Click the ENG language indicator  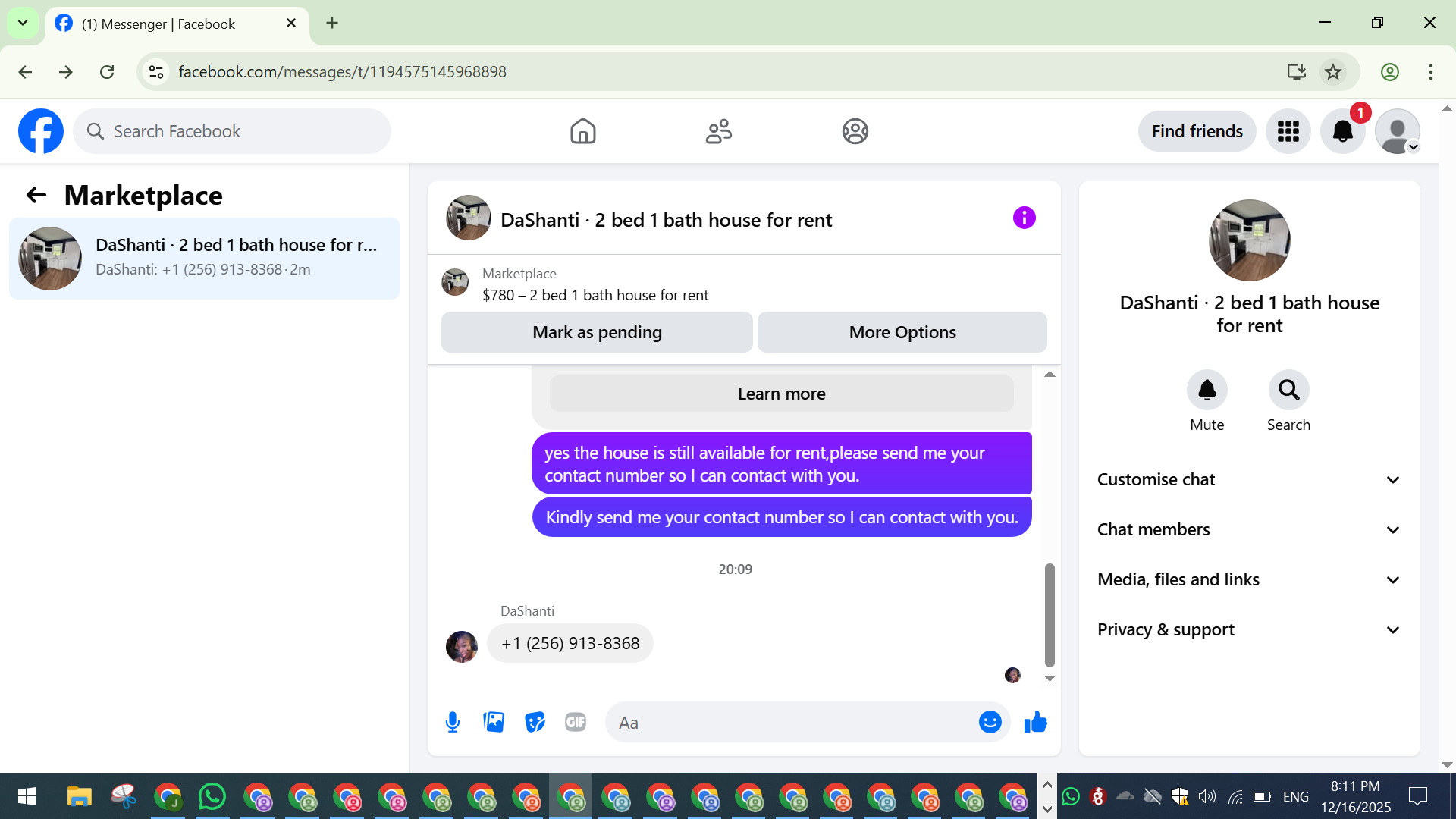[x=1295, y=796]
